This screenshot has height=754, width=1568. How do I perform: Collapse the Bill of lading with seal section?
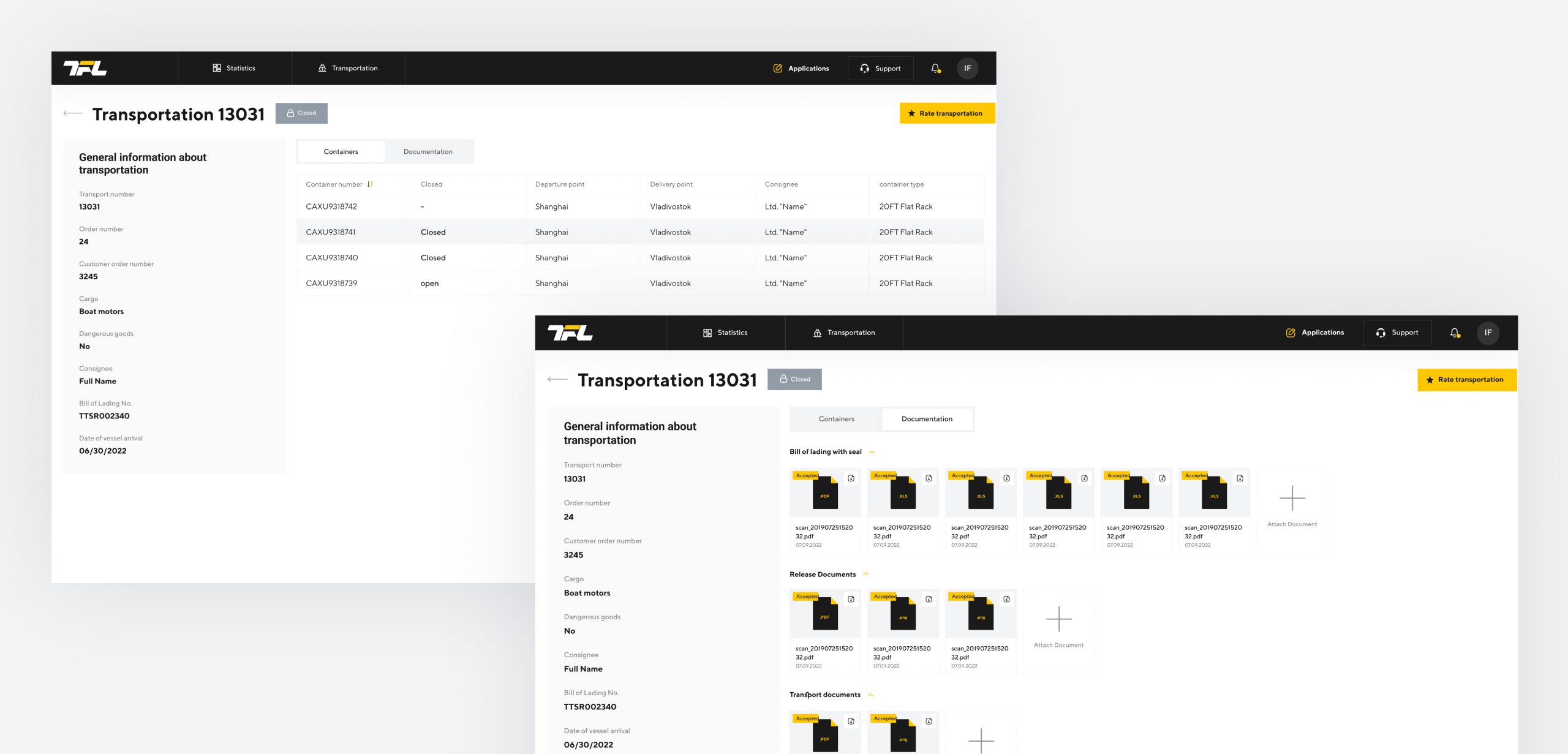(872, 452)
